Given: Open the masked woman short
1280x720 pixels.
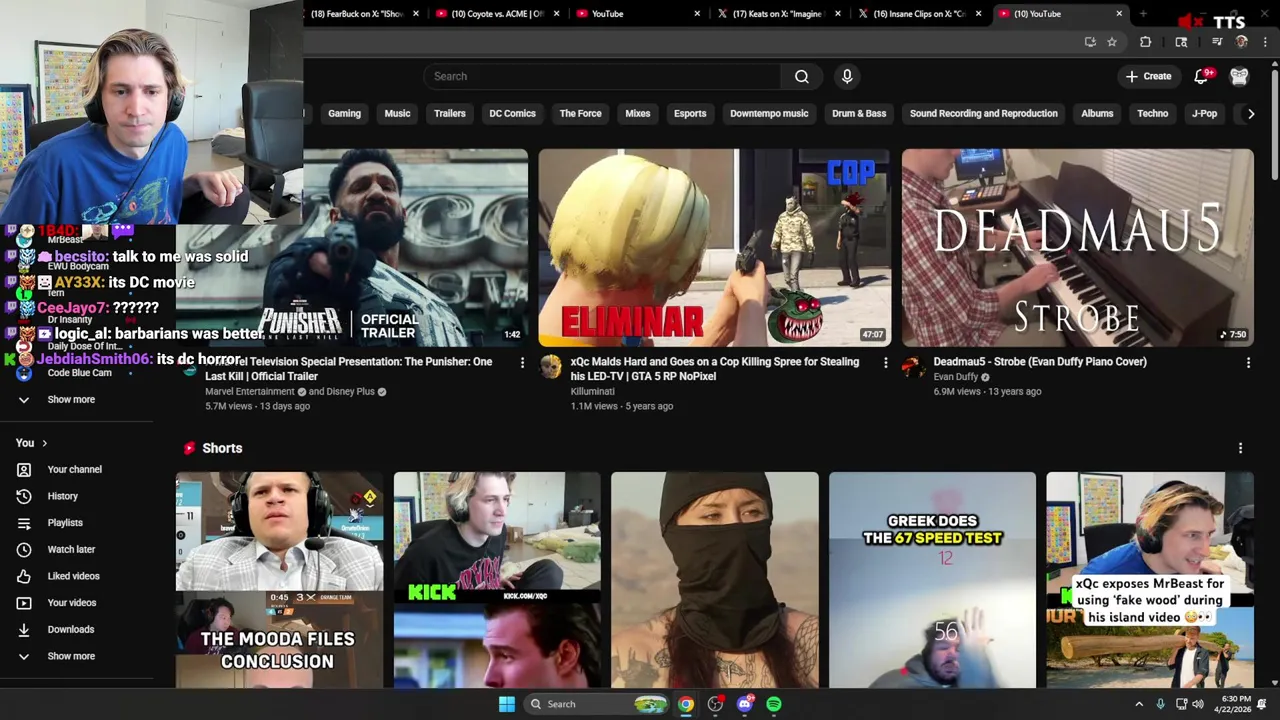Looking at the screenshot, I should pyautogui.click(x=714, y=580).
